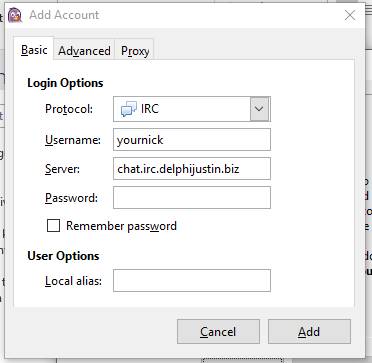
Task: Click into the Server text field
Action: click(x=192, y=169)
